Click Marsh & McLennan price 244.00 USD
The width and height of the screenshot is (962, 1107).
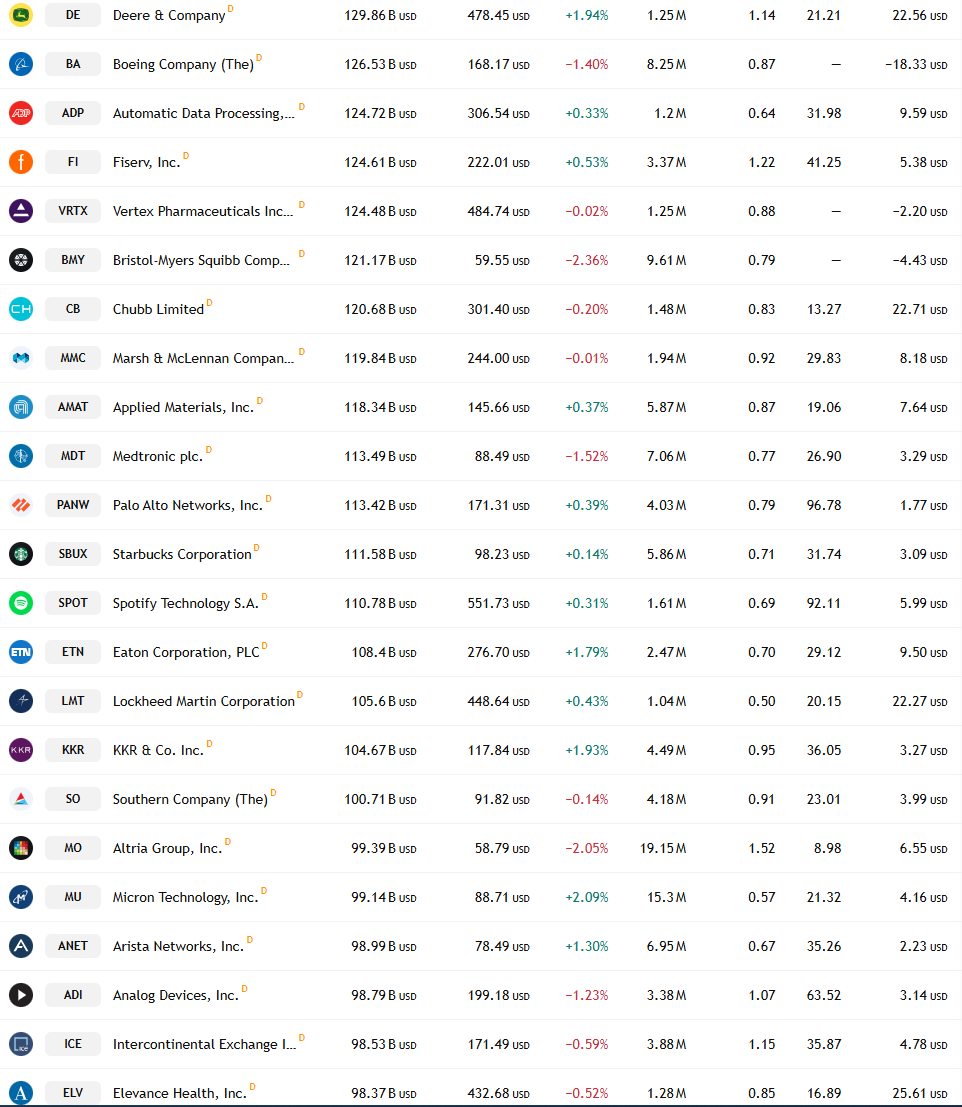click(498, 359)
